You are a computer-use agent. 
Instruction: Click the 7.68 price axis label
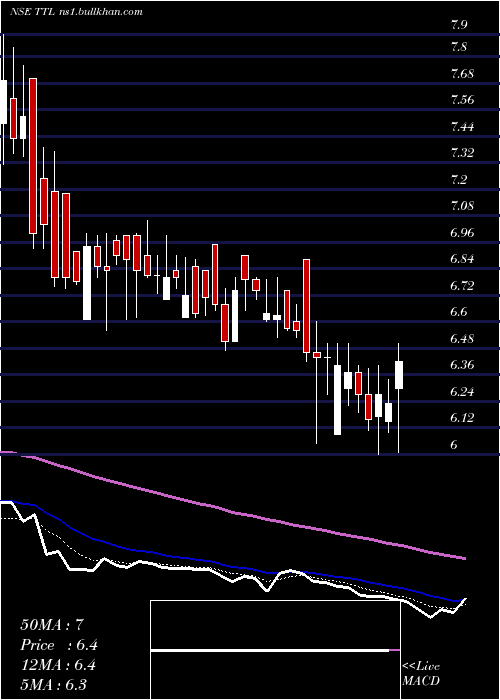[x=462, y=74]
